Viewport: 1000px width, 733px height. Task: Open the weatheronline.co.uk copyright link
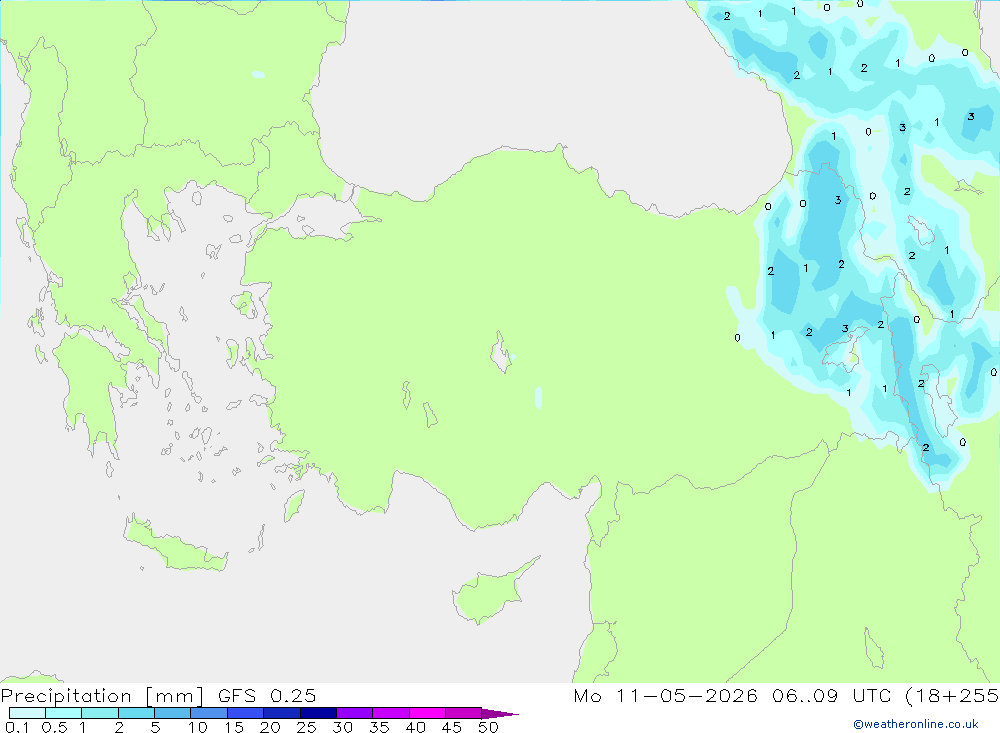916,724
